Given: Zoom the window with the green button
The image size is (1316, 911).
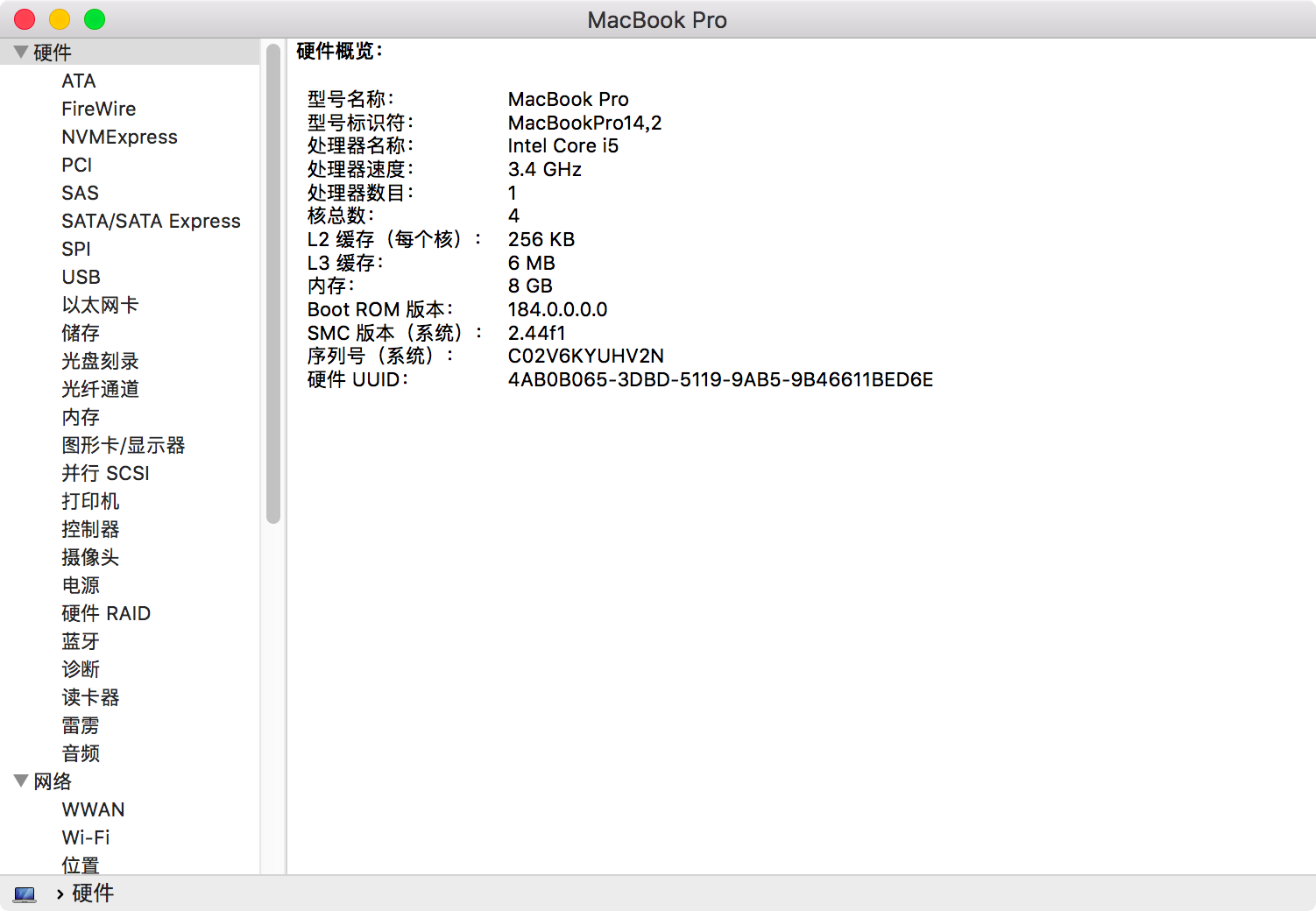Looking at the screenshot, I should [95, 19].
